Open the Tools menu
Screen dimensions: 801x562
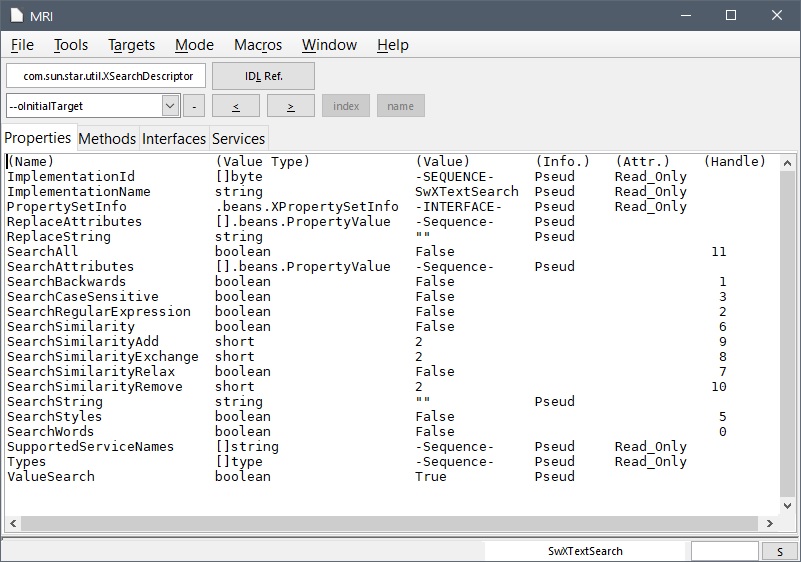point(71,45)
